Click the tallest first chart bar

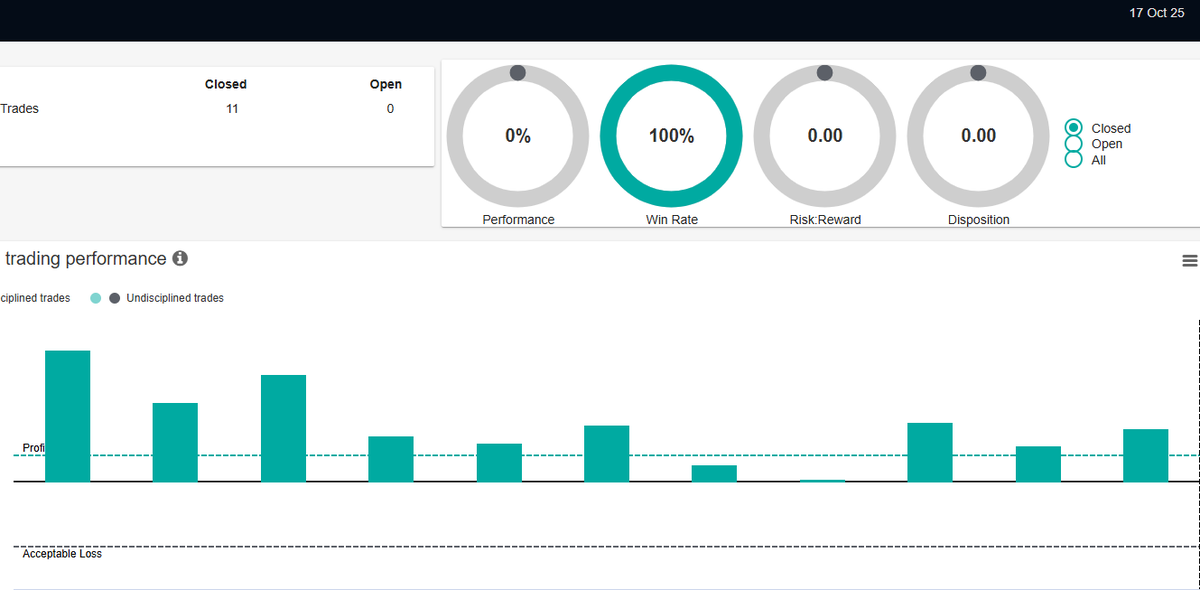68,416
